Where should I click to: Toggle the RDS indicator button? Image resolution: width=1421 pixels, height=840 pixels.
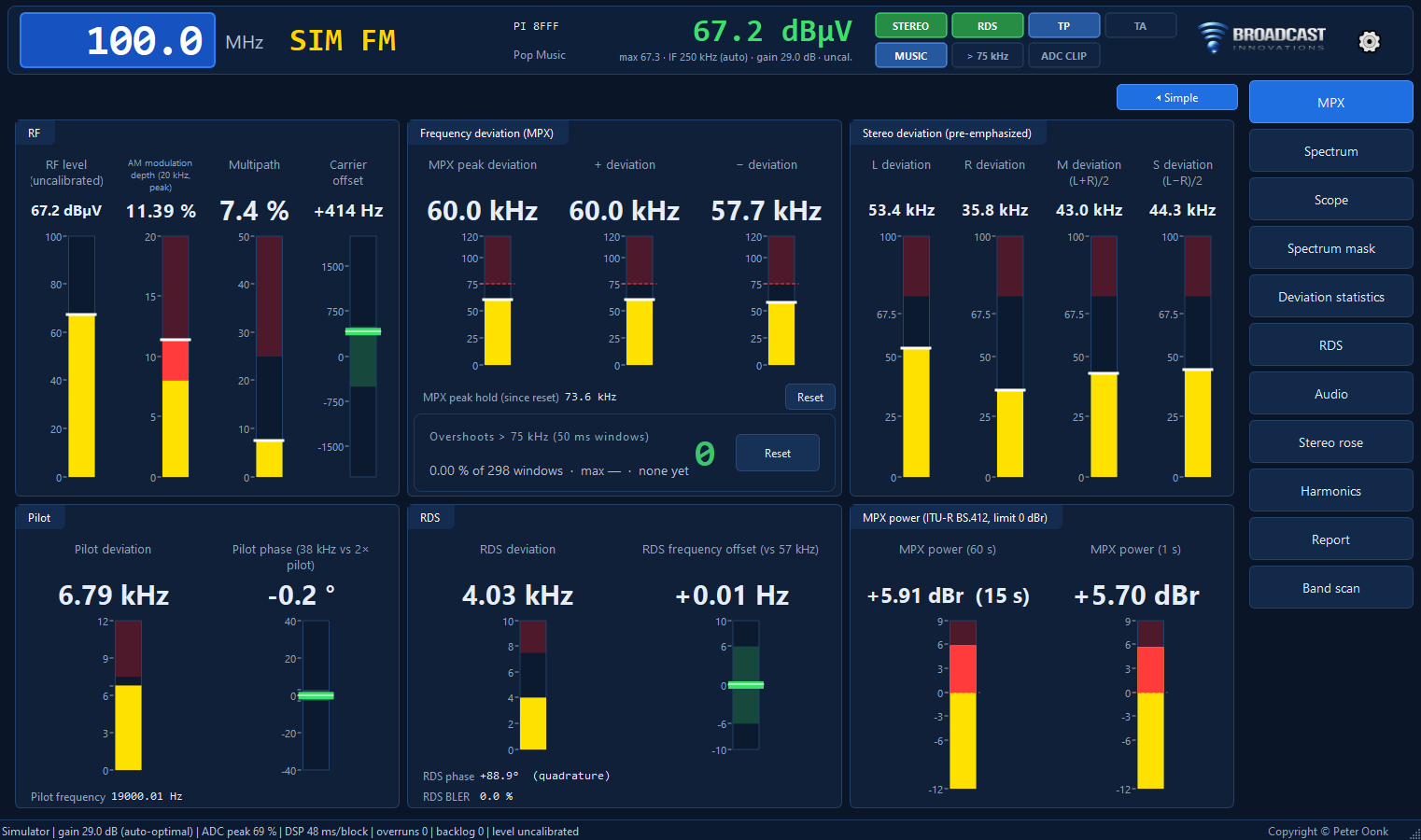(x=987, y=26)
